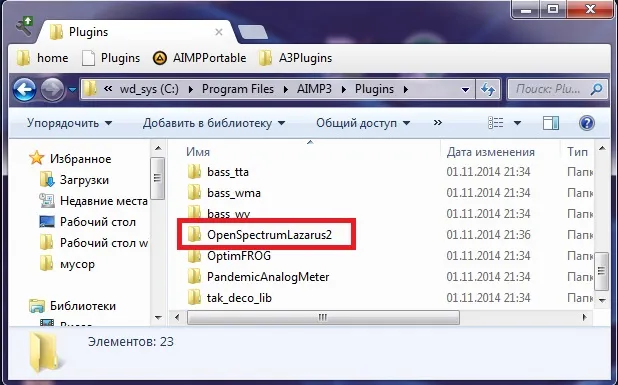Viewport: 618px width, 385px height.
Task: Change view with the view mode icon
Action: (495, 123)
